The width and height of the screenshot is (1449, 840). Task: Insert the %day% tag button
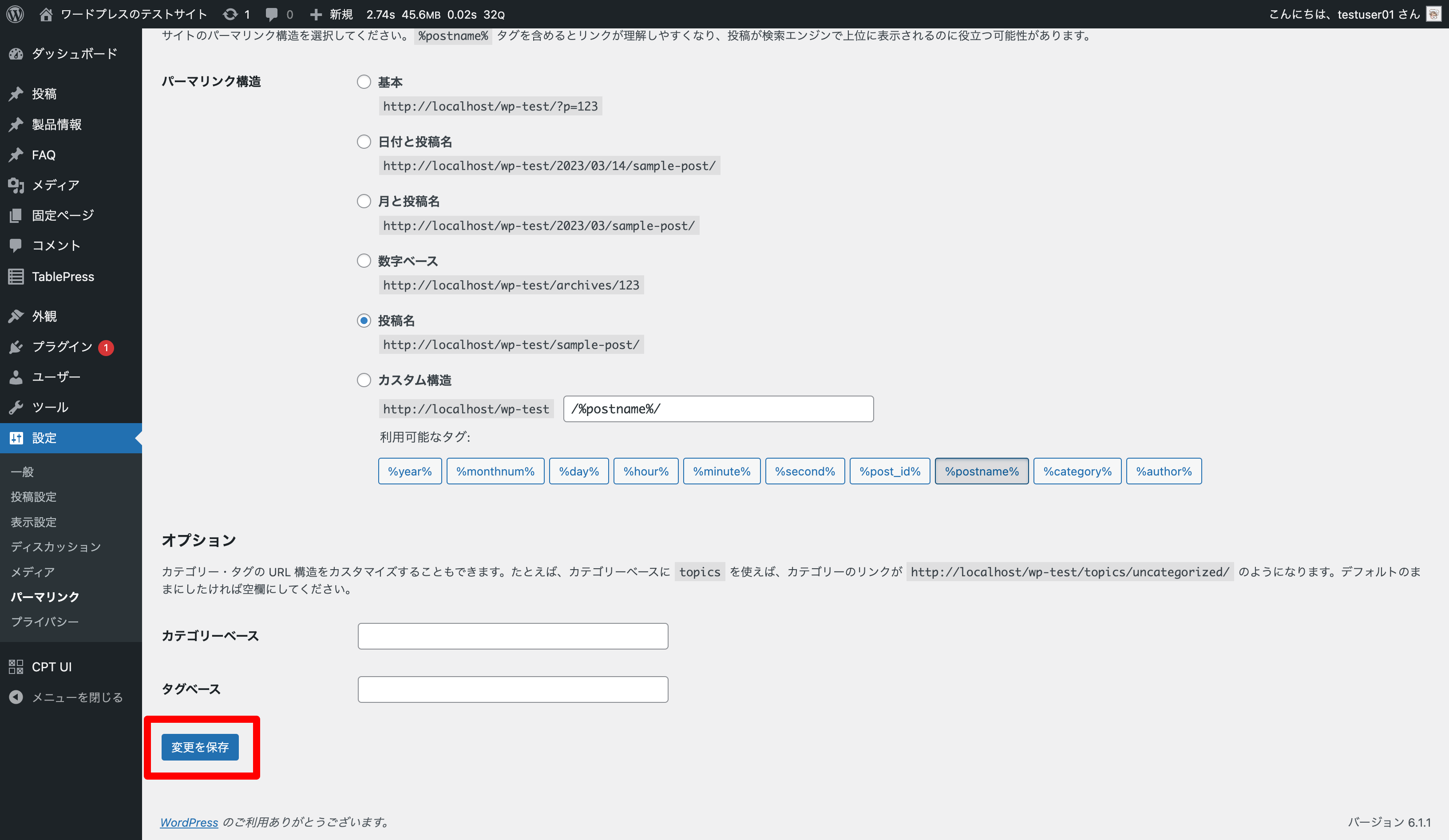[x=579, y=472]
